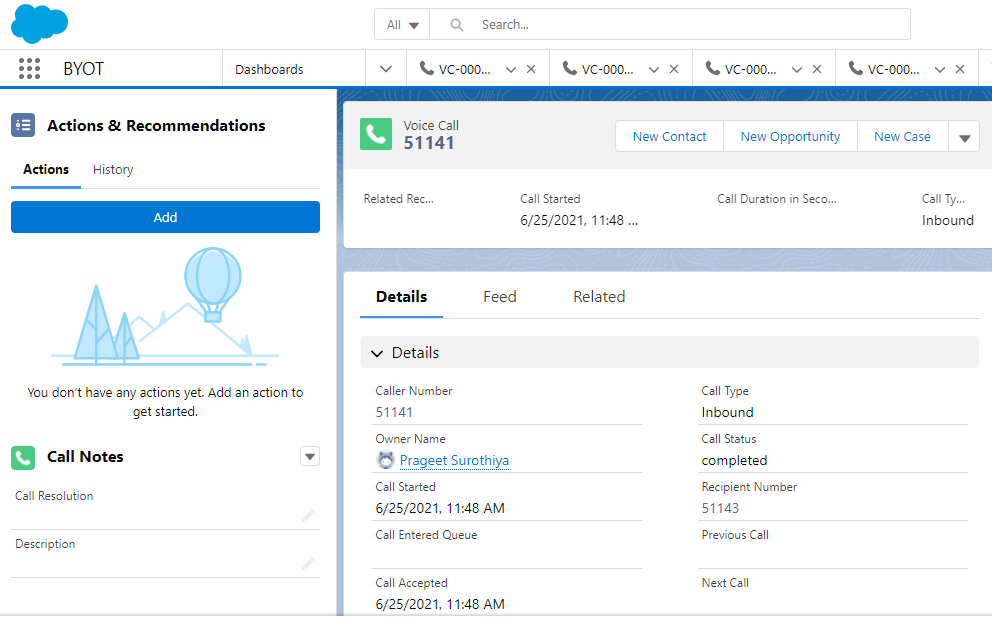This screenshot has height=622, width=992.
Task: Click the green Voice Call phone icon
Action: [375, 132]
